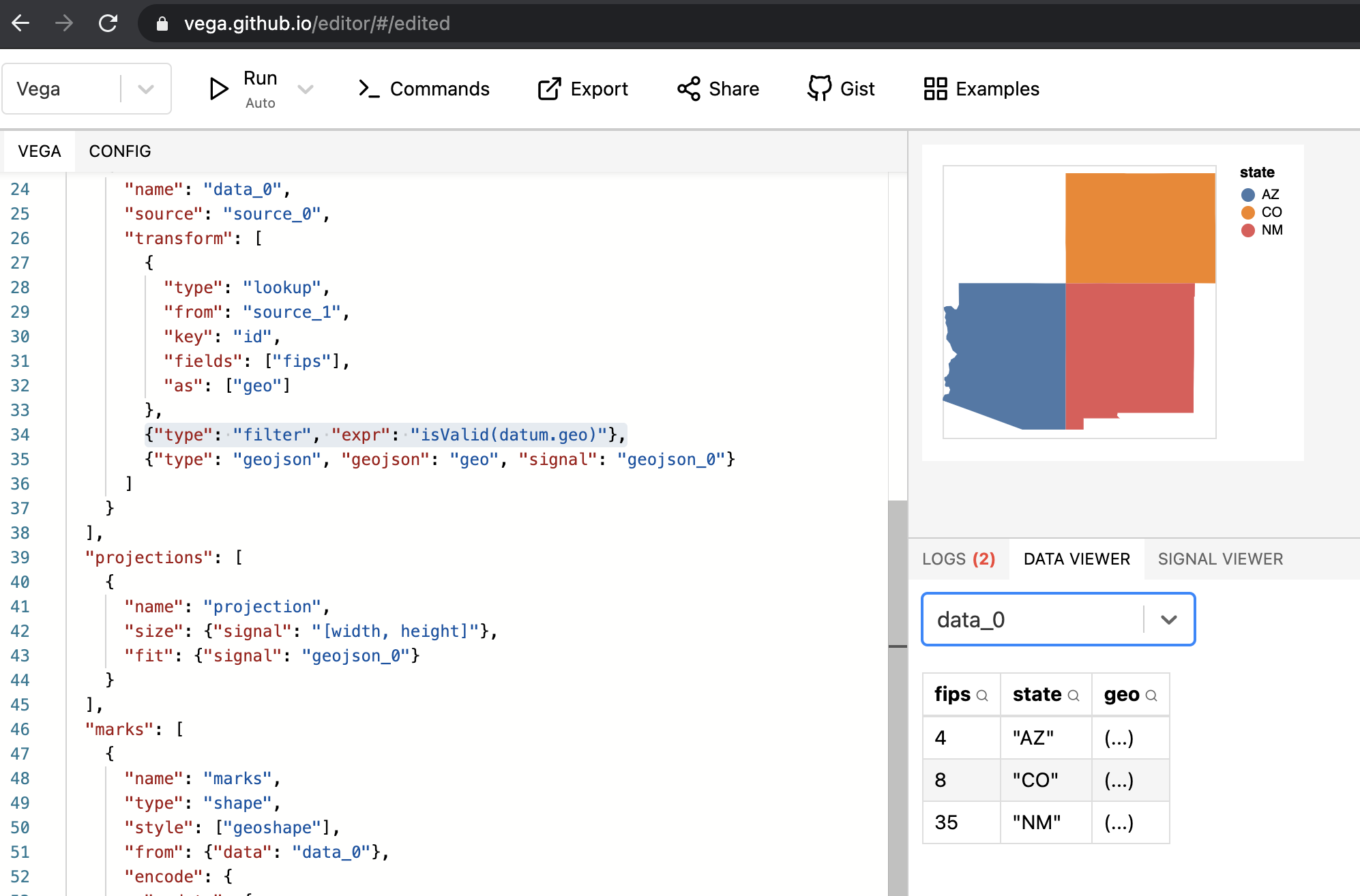The height and width of the screenshot is (896, 1360).
Task: Open the Commands terminal icon
Action: tap(369, 89)
